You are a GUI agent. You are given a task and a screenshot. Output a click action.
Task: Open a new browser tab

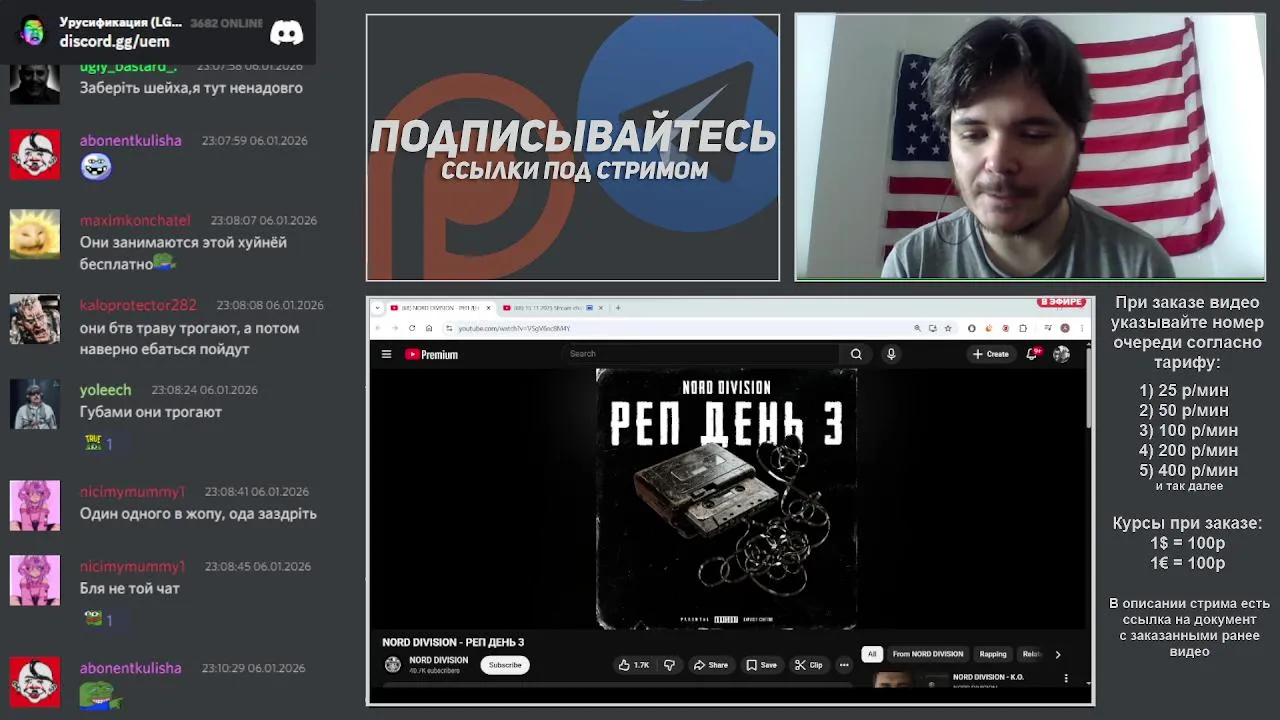(618, 308)
